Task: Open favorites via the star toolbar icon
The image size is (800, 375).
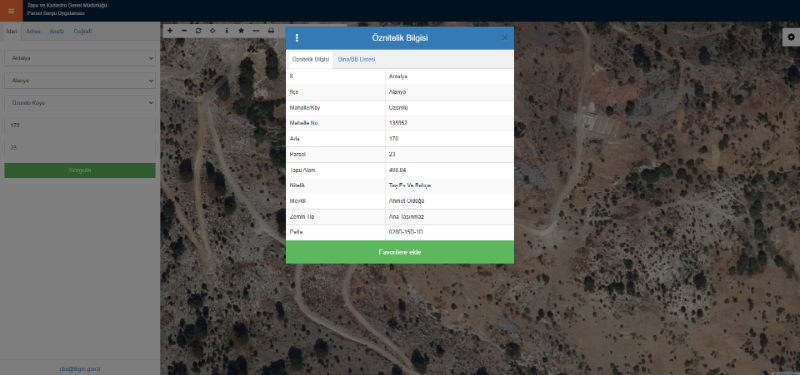Action: click(x=241, y=31)
